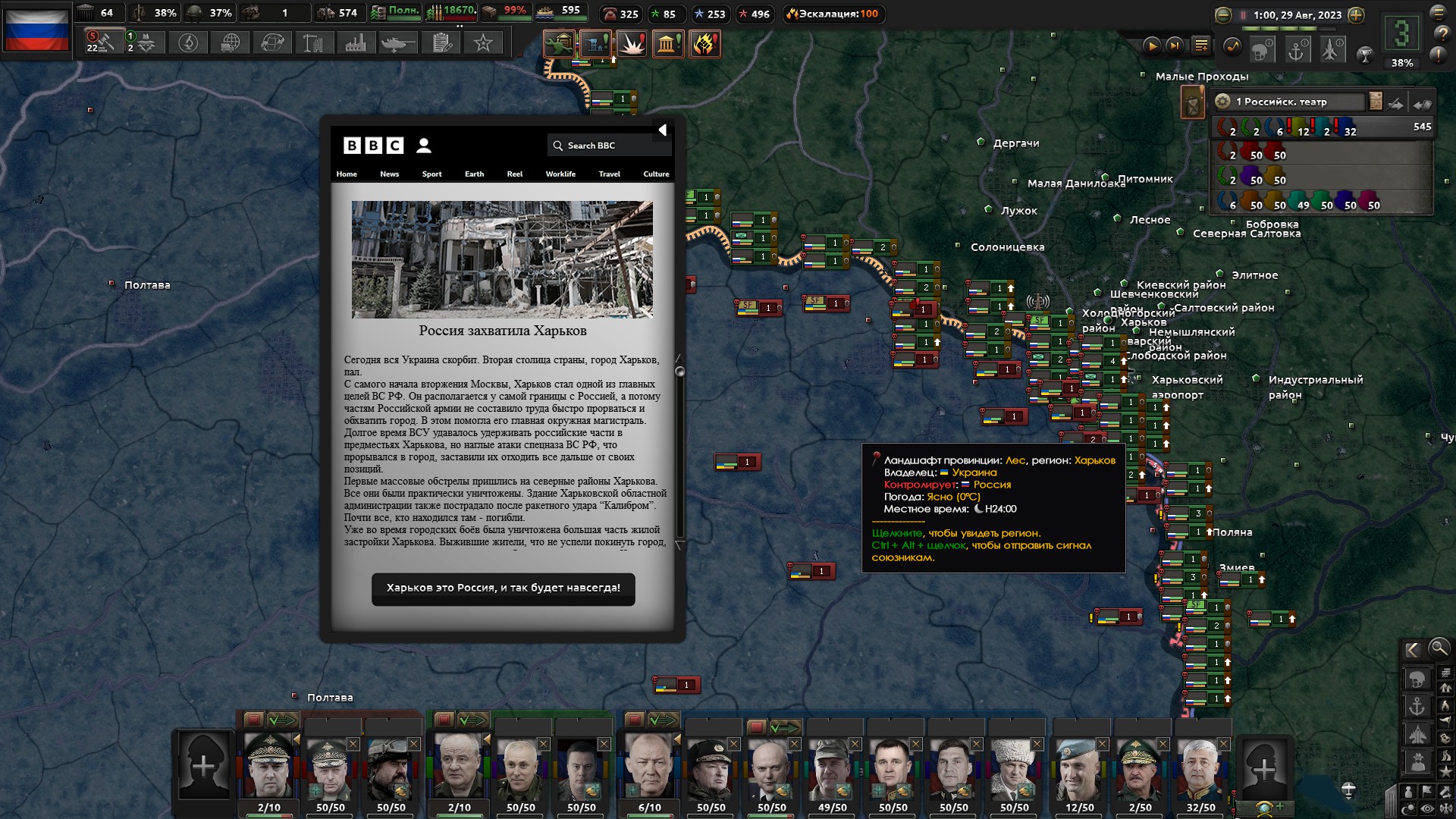Select the News tab in BBC popup
The image size is (1456, 819).
[x=389, y=174]
